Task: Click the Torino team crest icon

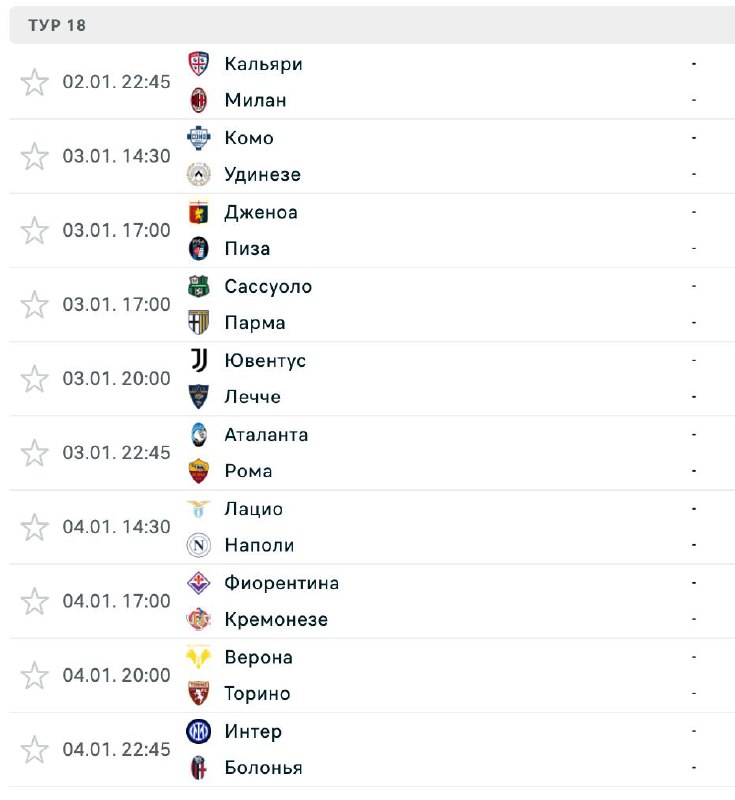Action: click(199, 693)
